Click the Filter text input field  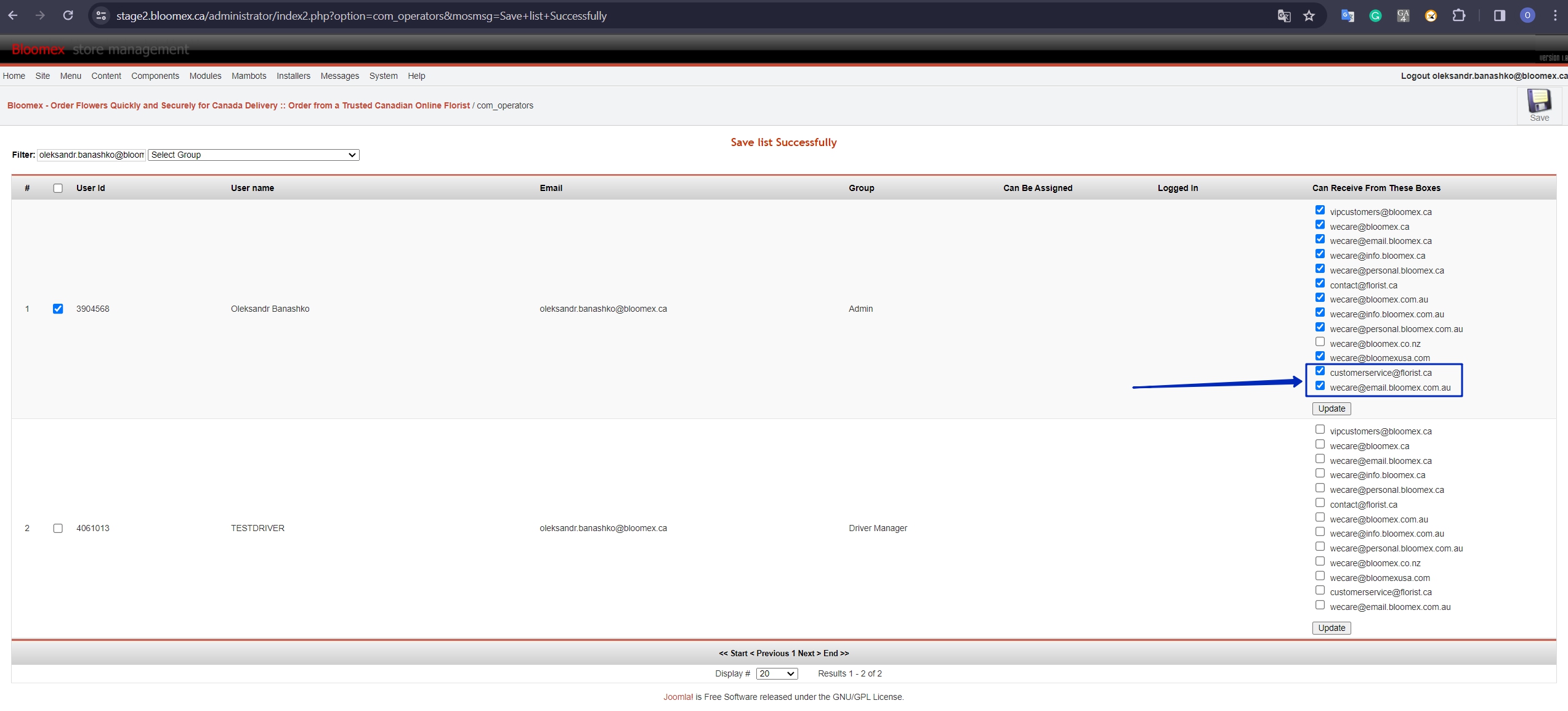coord(91,155)
